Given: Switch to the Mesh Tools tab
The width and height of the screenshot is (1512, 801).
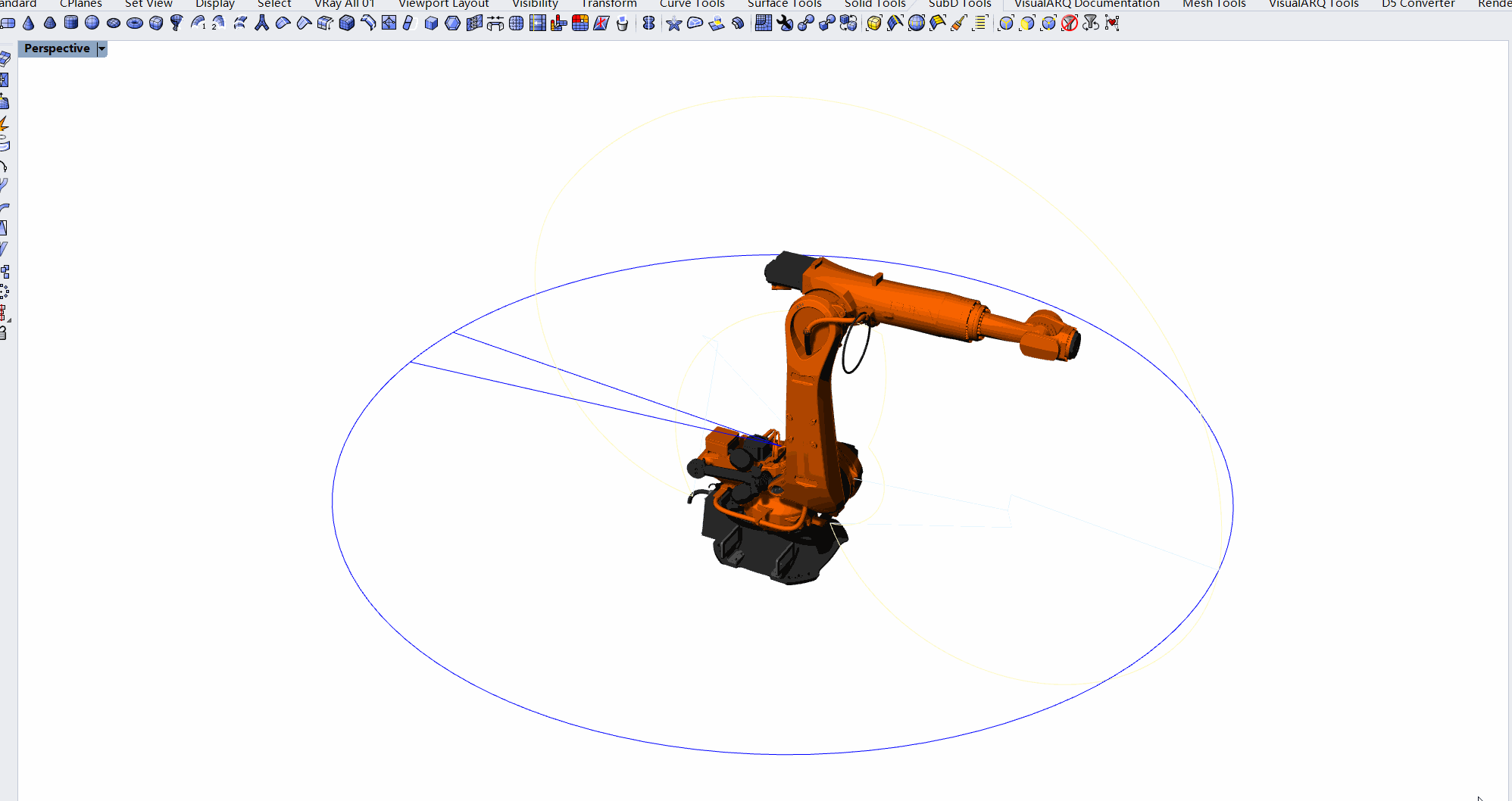Looking at the screenshot, I should (1214, 4).
